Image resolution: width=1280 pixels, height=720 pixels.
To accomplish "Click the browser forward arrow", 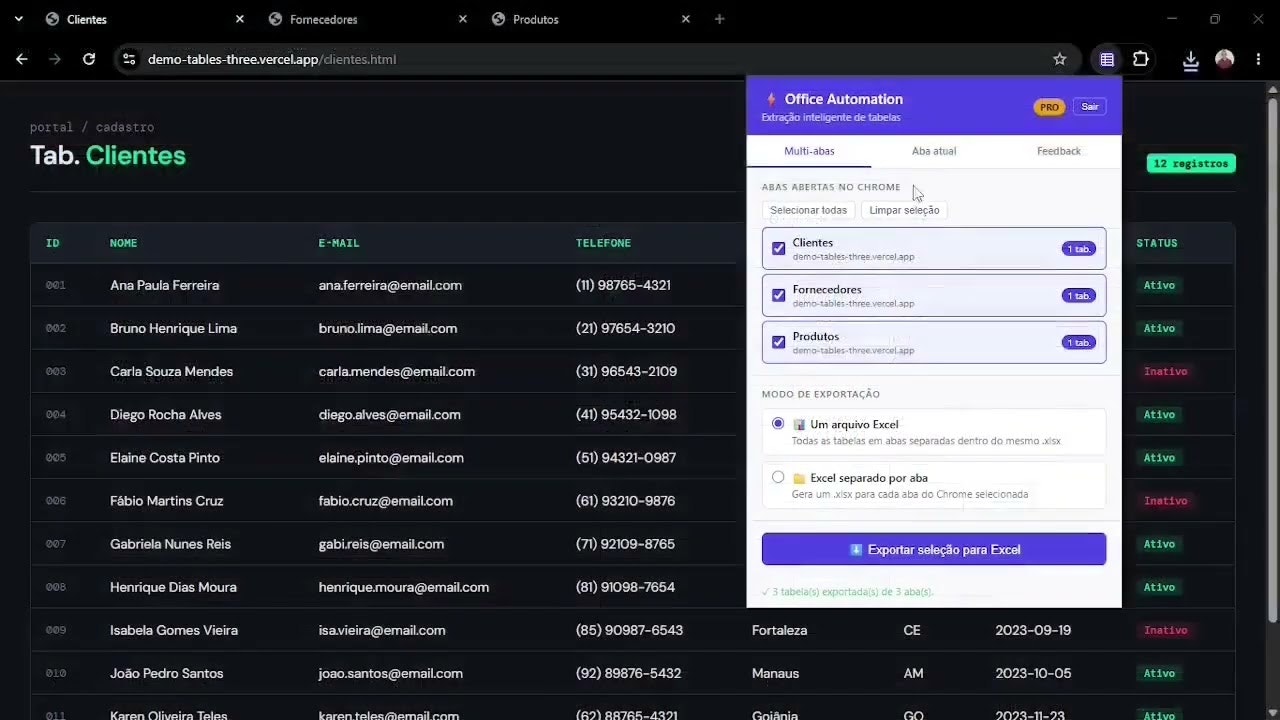I will coord(55,59).
